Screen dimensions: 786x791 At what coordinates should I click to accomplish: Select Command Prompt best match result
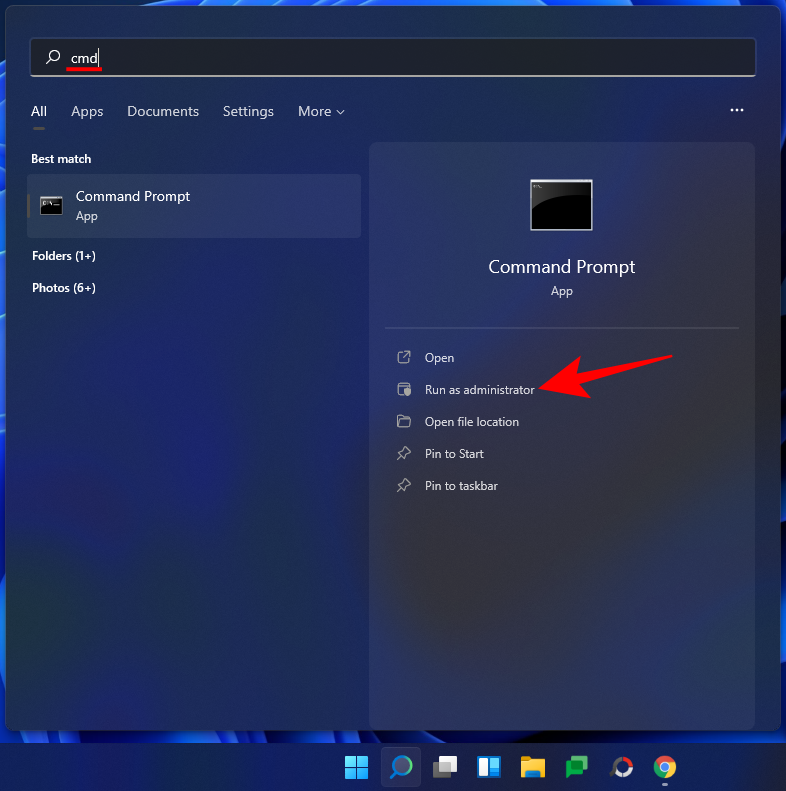pyautogui.click(x=194, y=206)
